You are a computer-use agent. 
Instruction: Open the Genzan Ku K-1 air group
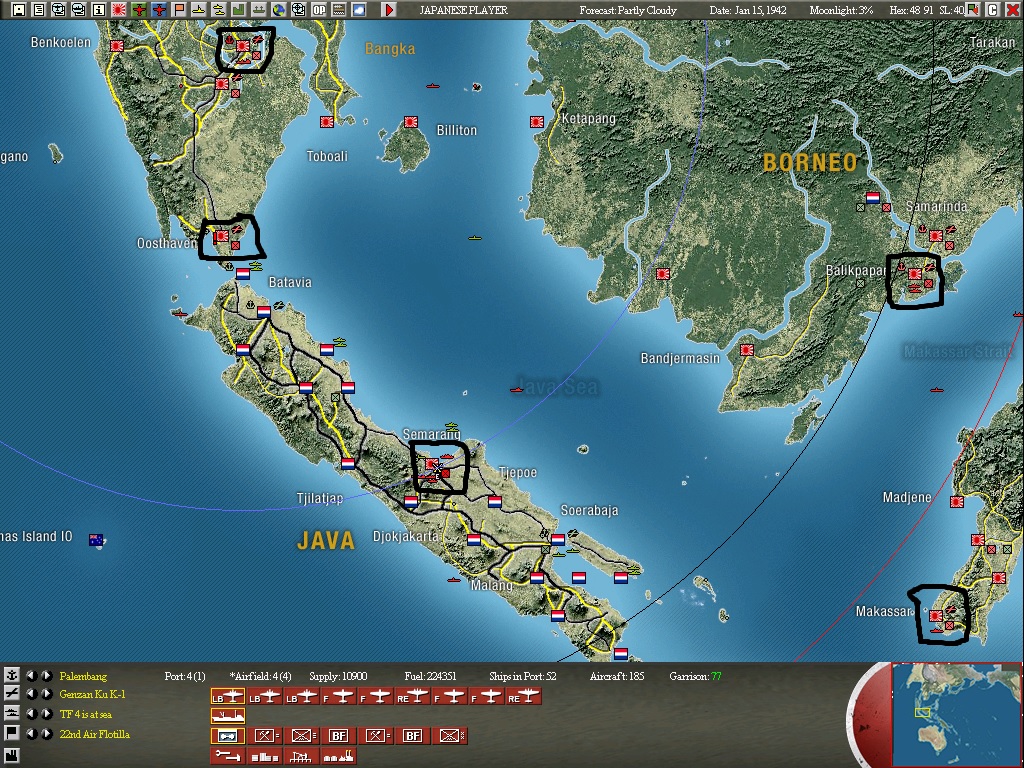point(92,694)
